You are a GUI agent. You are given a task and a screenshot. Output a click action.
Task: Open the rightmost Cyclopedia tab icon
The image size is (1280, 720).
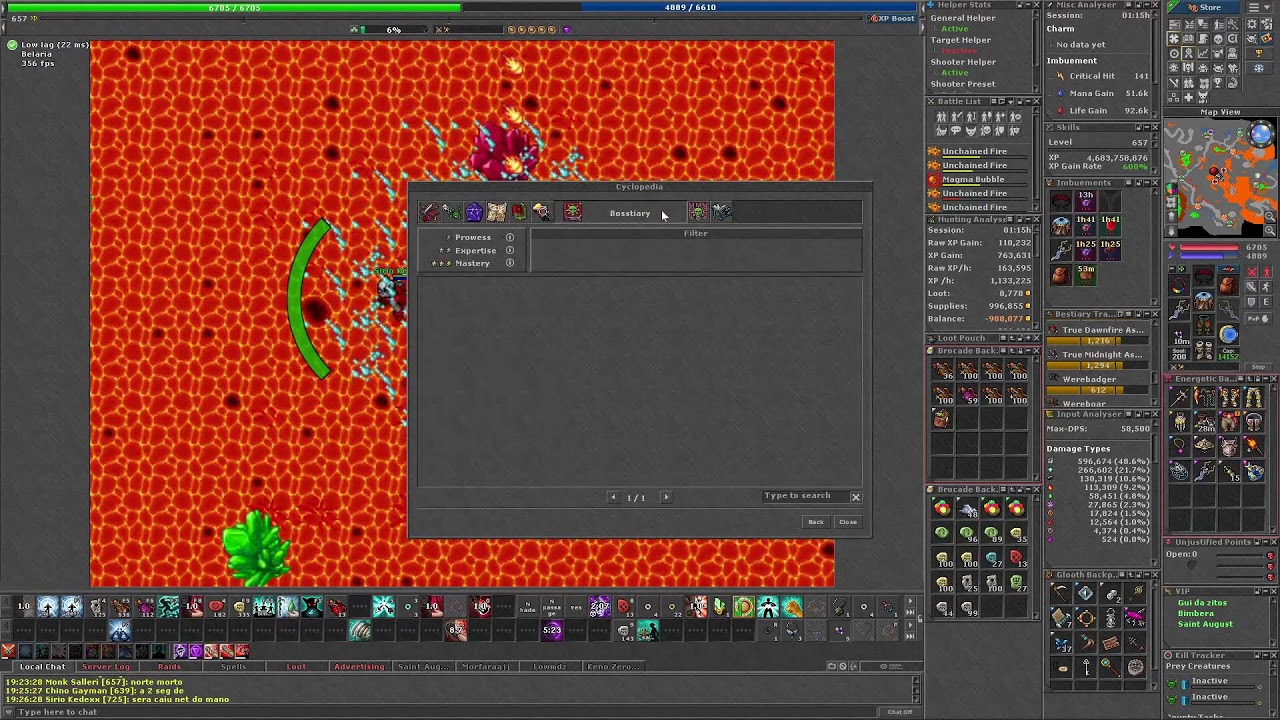721,212
